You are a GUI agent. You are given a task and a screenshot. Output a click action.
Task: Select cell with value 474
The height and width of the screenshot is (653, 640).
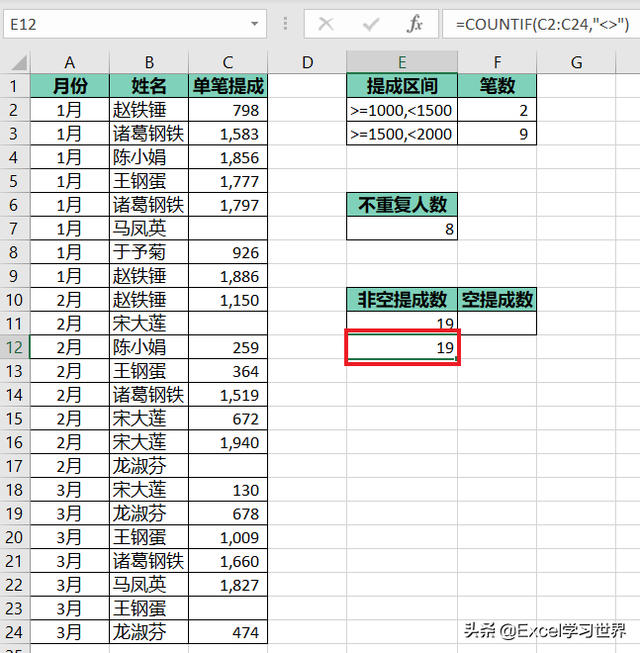pyautogui.click(x=228, y=632)
